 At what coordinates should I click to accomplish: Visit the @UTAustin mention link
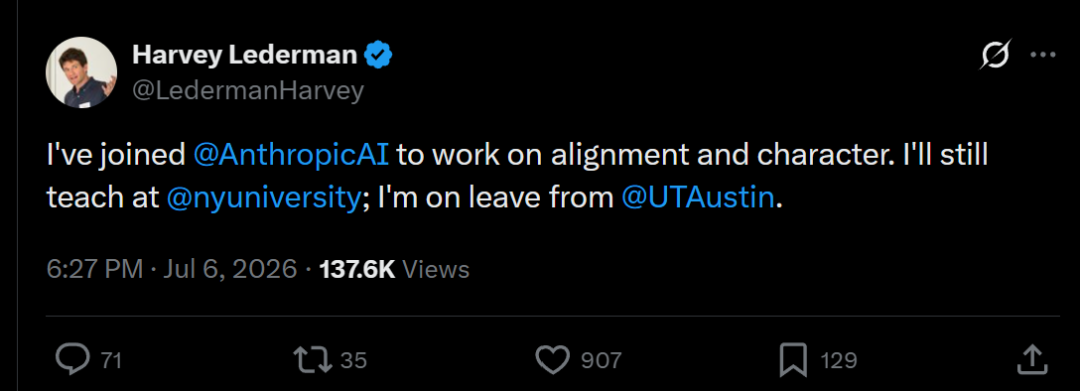point(698,199)
